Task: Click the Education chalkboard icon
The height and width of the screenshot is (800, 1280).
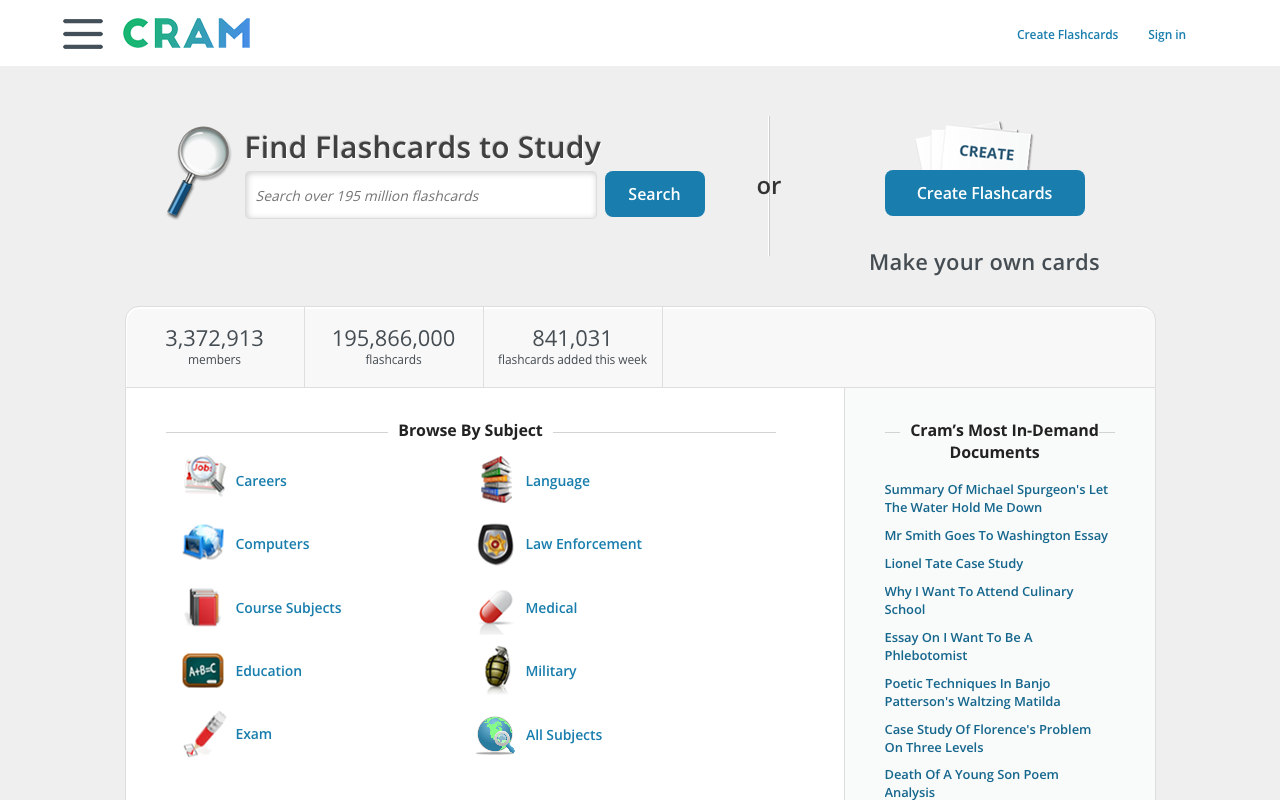Action: 203,670
